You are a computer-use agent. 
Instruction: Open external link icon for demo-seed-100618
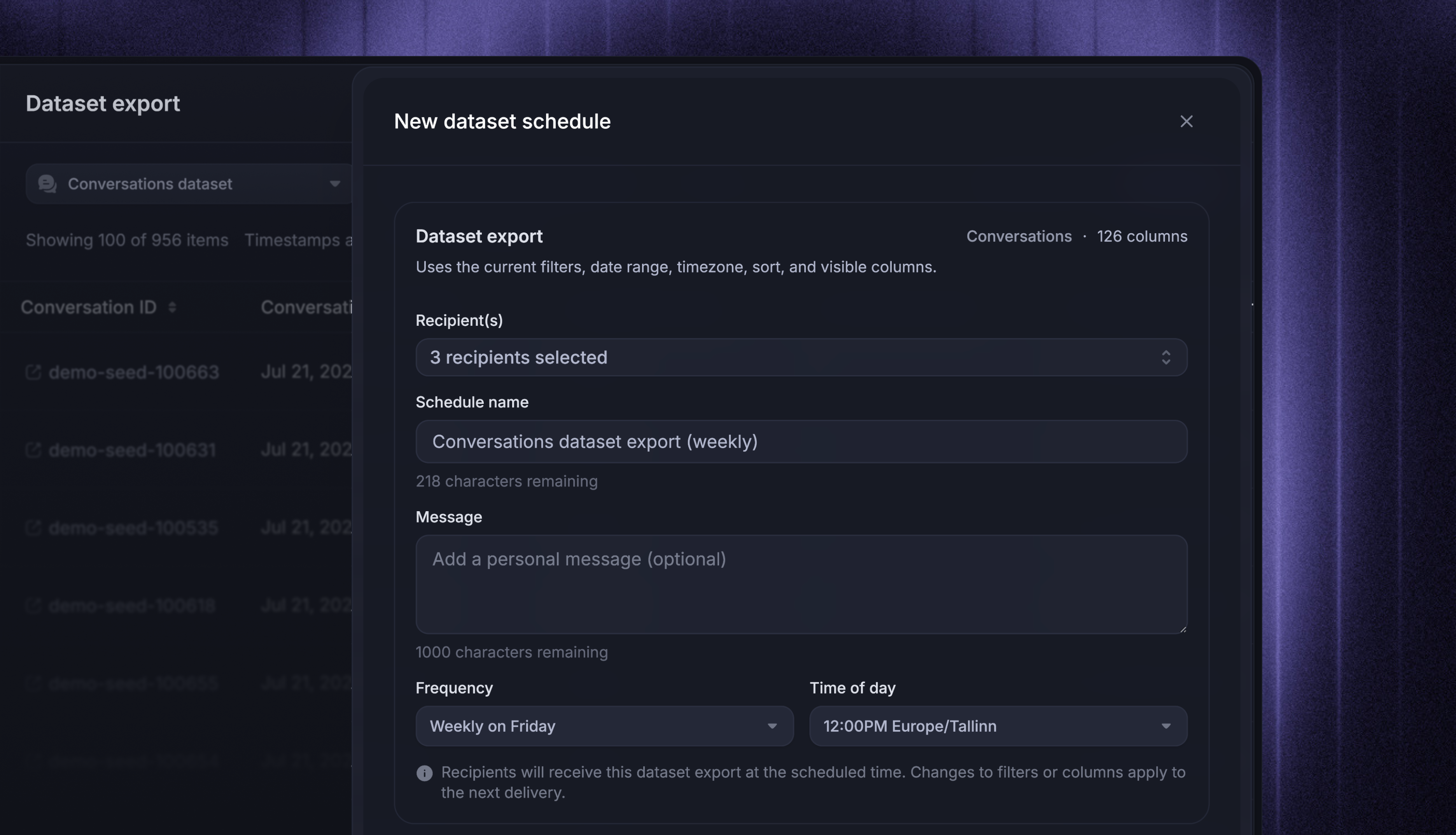[33, 606]
